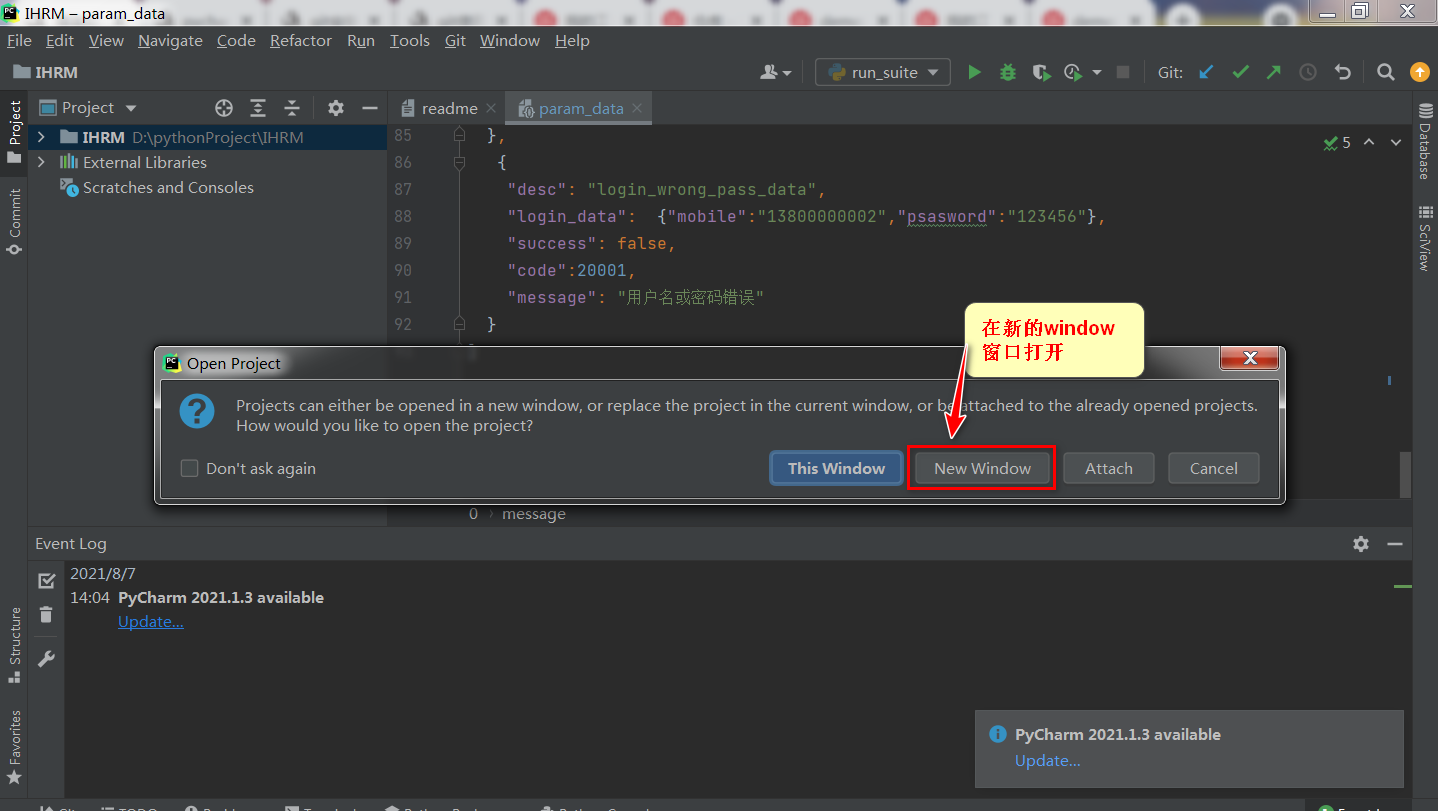Open Favorites side tool window
Screen dimensions: 1438x811
[x=14, y=746]
